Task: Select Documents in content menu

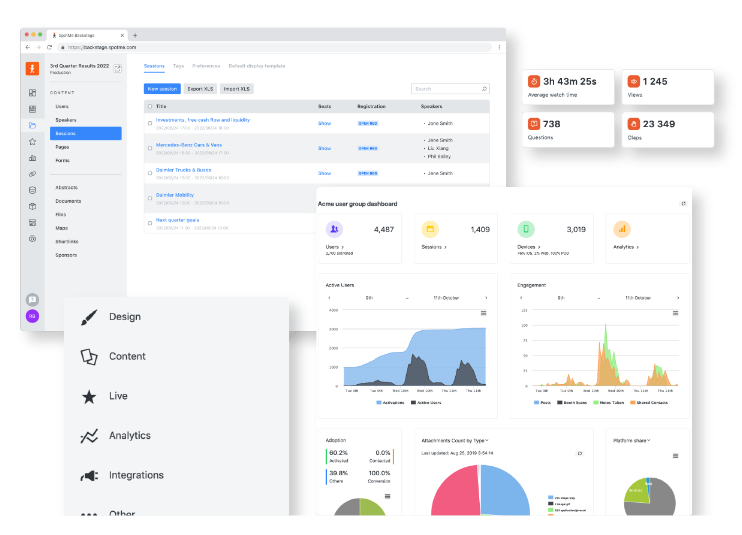Action: [68, 201]
